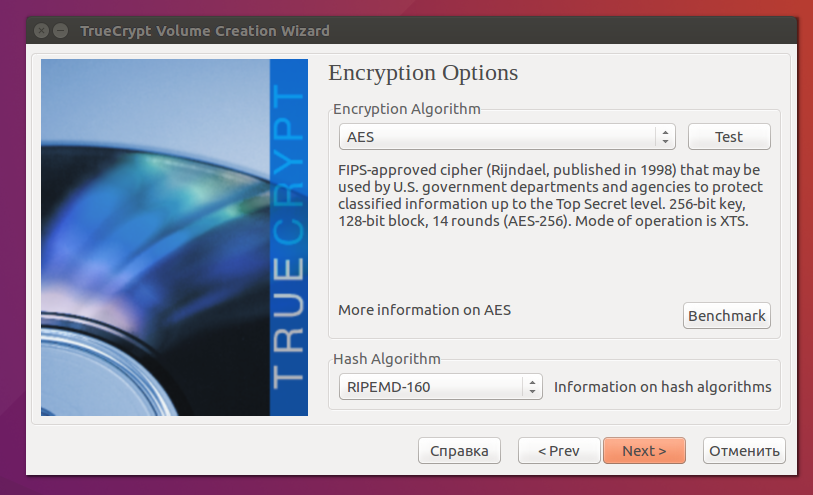Viewport: 813px width, 495px height.
Task: Click the arrow on the AES dropdown
Action: pyautogui.click(x=665, y=137)
